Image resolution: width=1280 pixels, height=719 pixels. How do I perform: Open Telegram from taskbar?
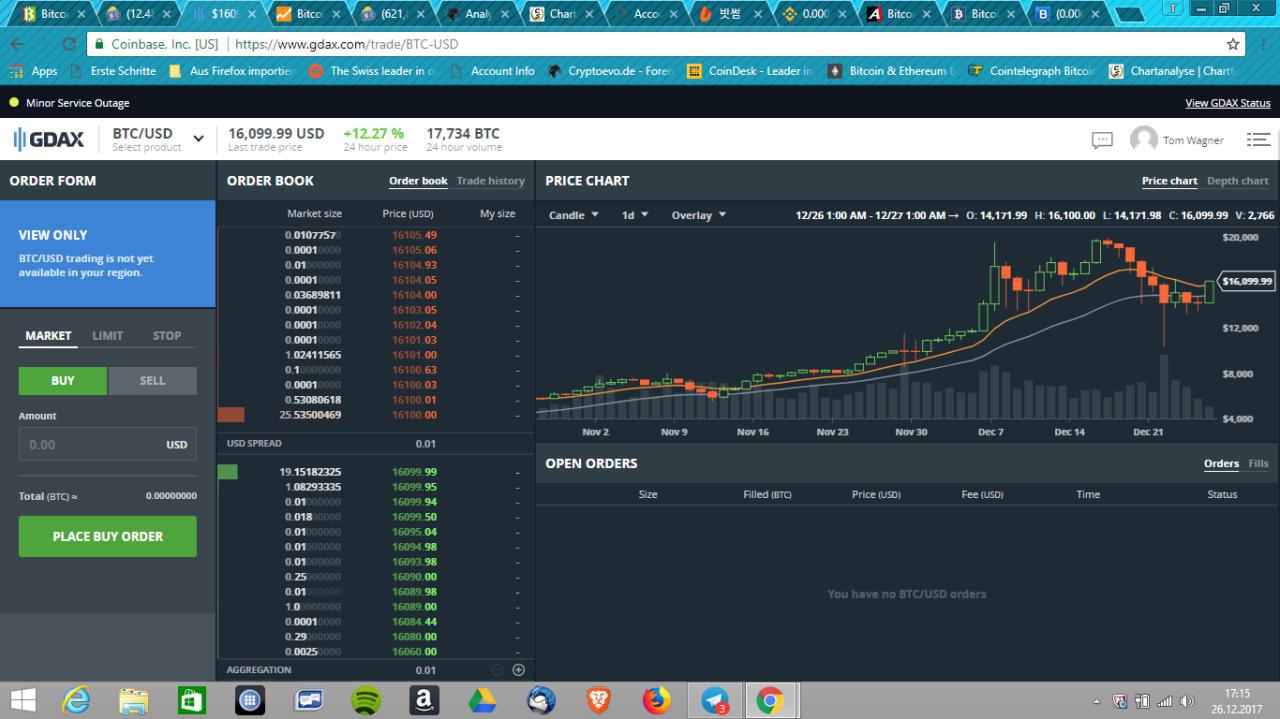click(714, 701)
